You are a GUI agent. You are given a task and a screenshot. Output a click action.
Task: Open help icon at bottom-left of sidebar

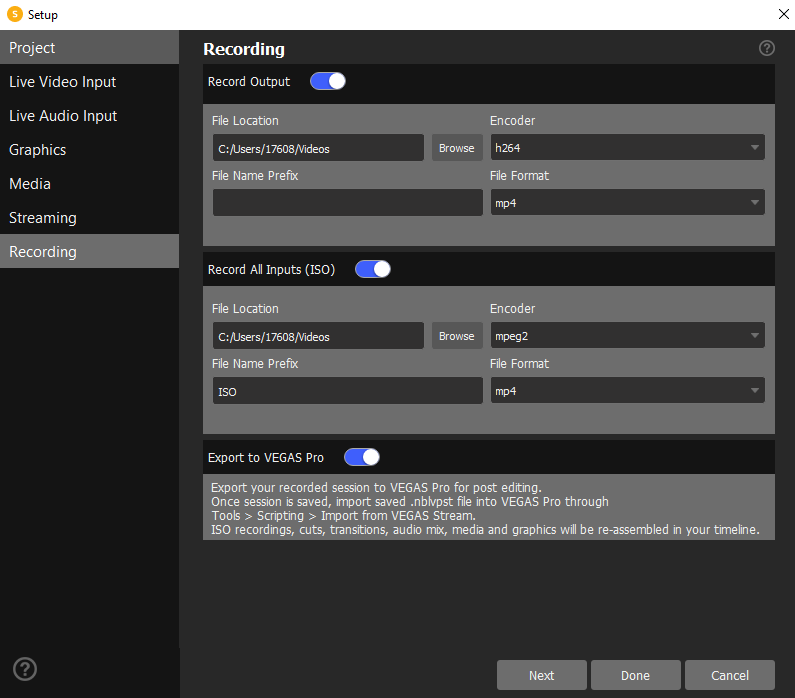[x=24, y=669]
